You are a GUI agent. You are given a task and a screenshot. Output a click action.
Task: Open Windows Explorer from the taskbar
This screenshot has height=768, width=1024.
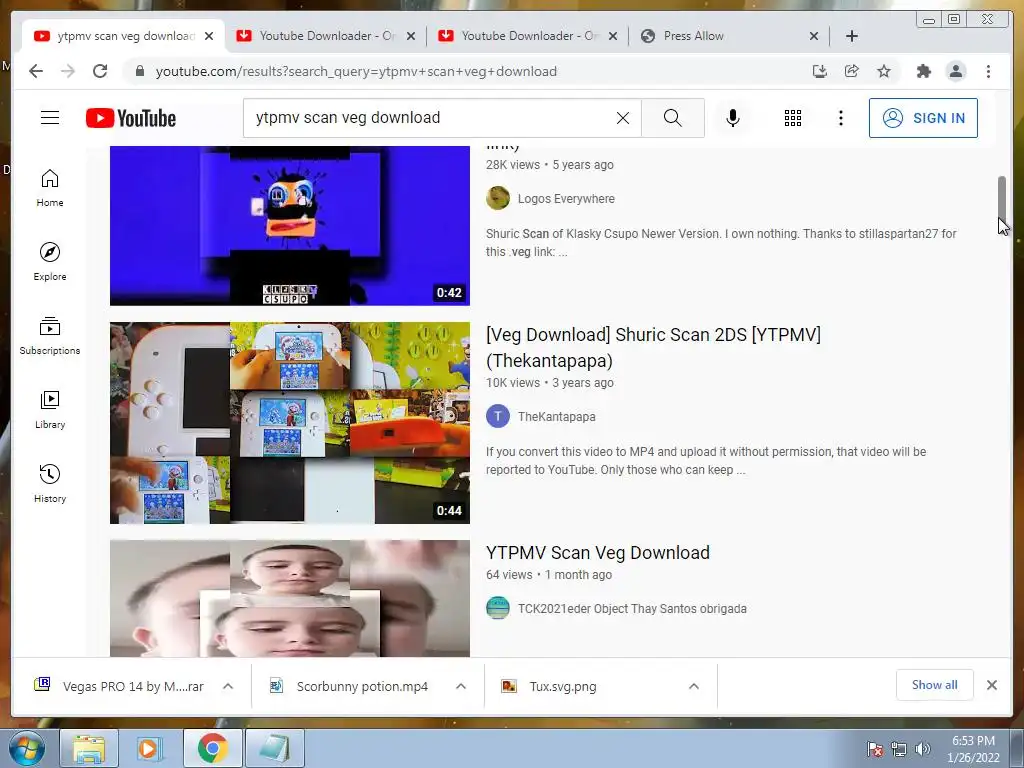point(89,748)
